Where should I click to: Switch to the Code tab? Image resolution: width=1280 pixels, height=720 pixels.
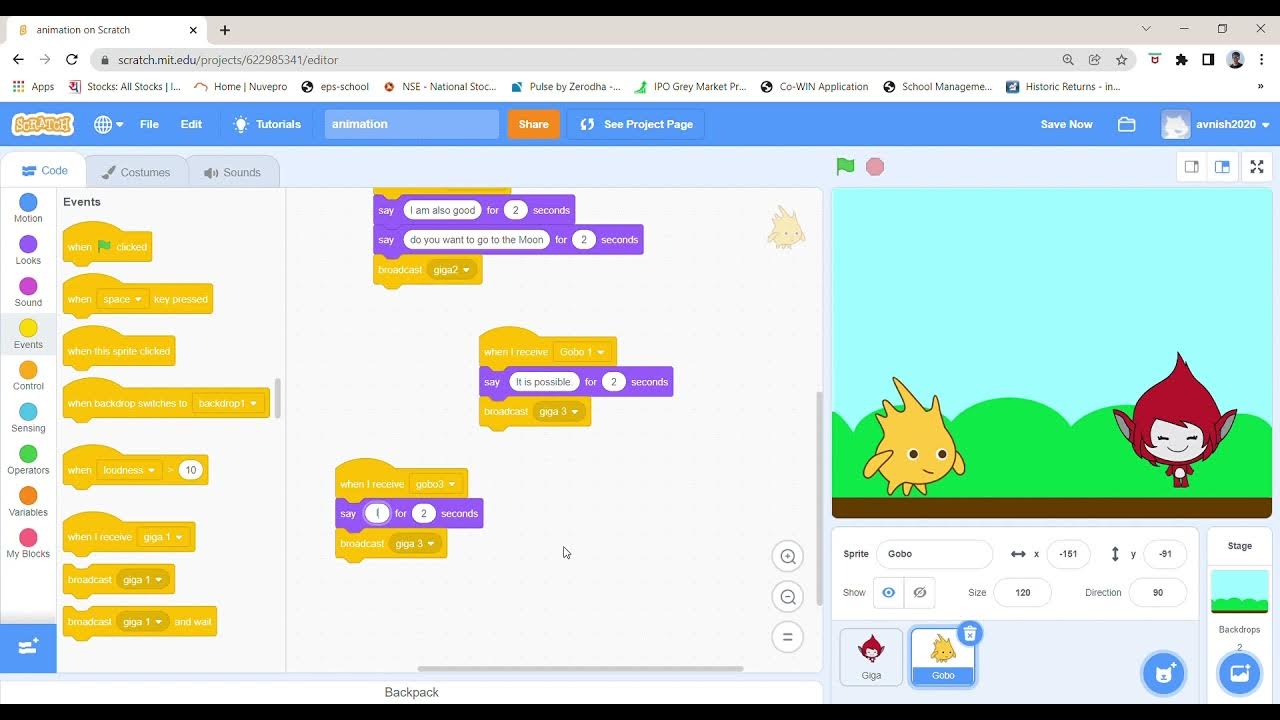point(44,171)
